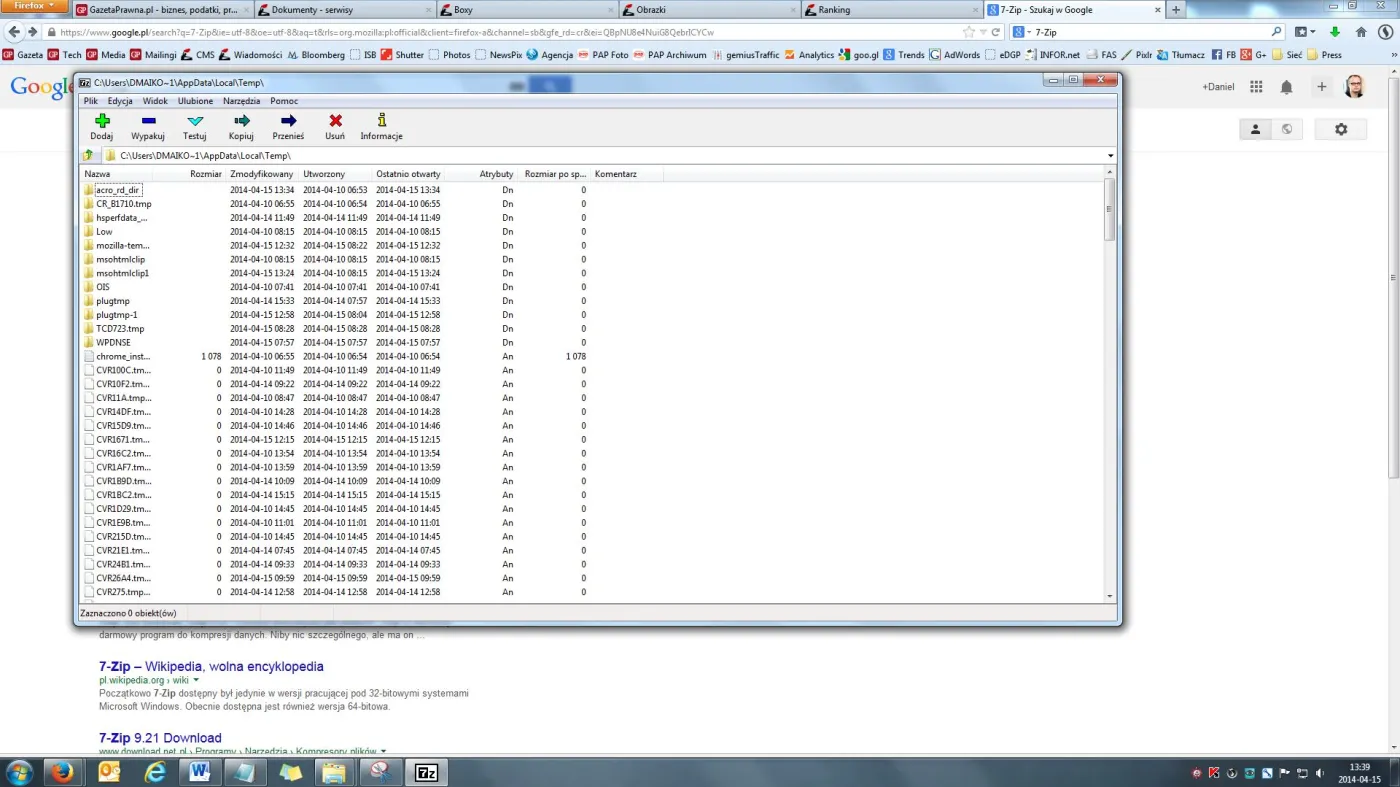Select the chrome_inst... file
This screenshot has width=1400, height=787.
[123, 357]
